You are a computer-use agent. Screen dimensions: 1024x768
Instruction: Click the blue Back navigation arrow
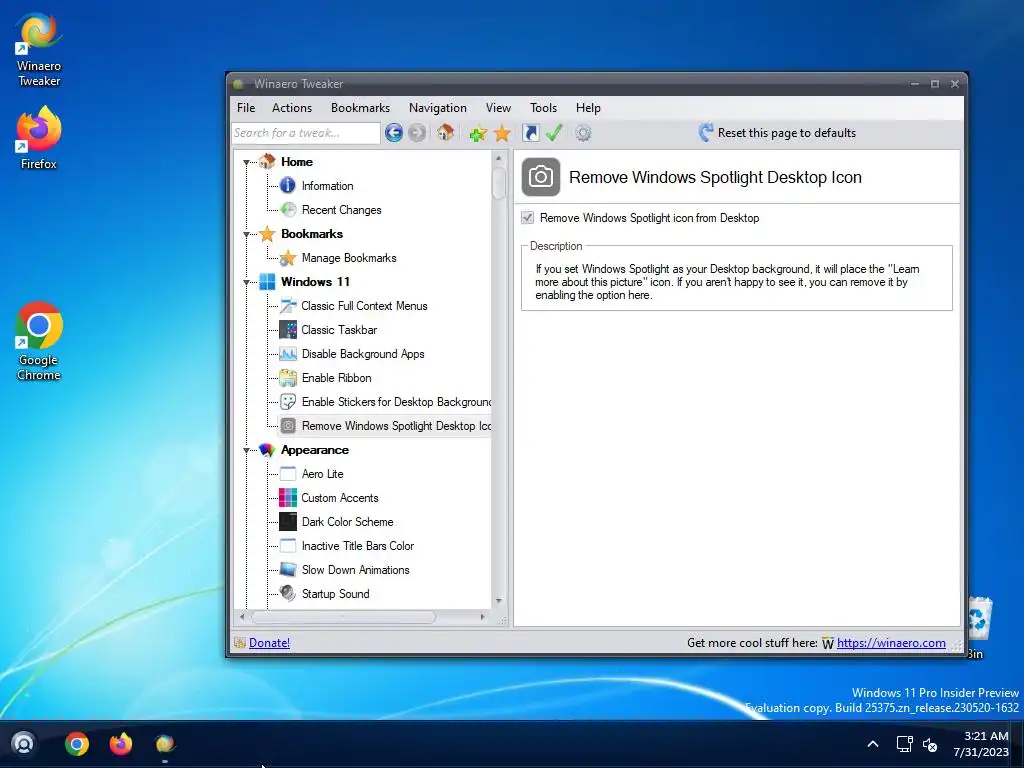[394, 133]
